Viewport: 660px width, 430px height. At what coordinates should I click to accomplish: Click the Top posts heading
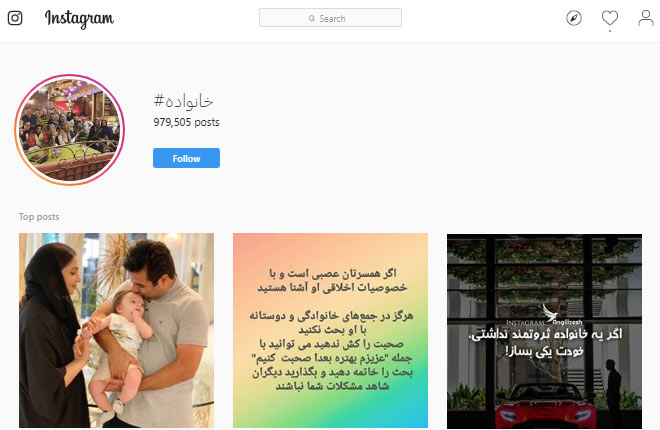point(39,217)
